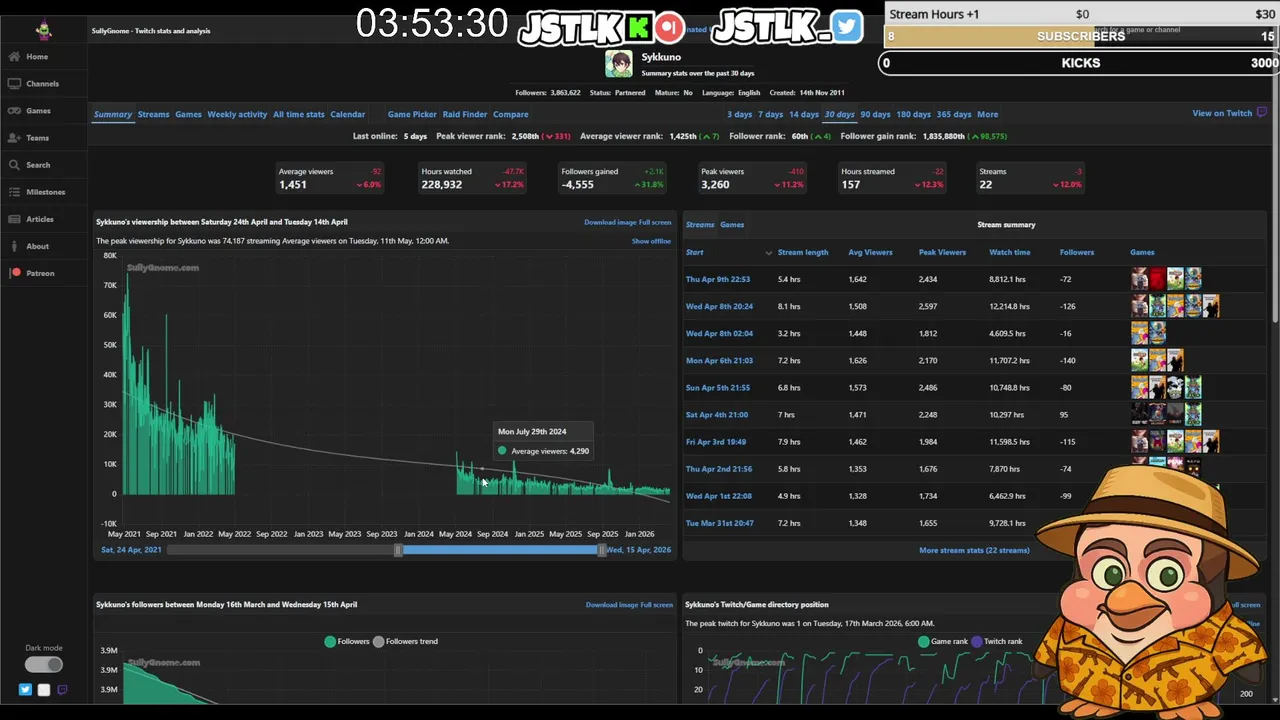1280x720 pixels.
Task: Toggle Followers series in followers chart legend
Action: click(x=347, y=641)
